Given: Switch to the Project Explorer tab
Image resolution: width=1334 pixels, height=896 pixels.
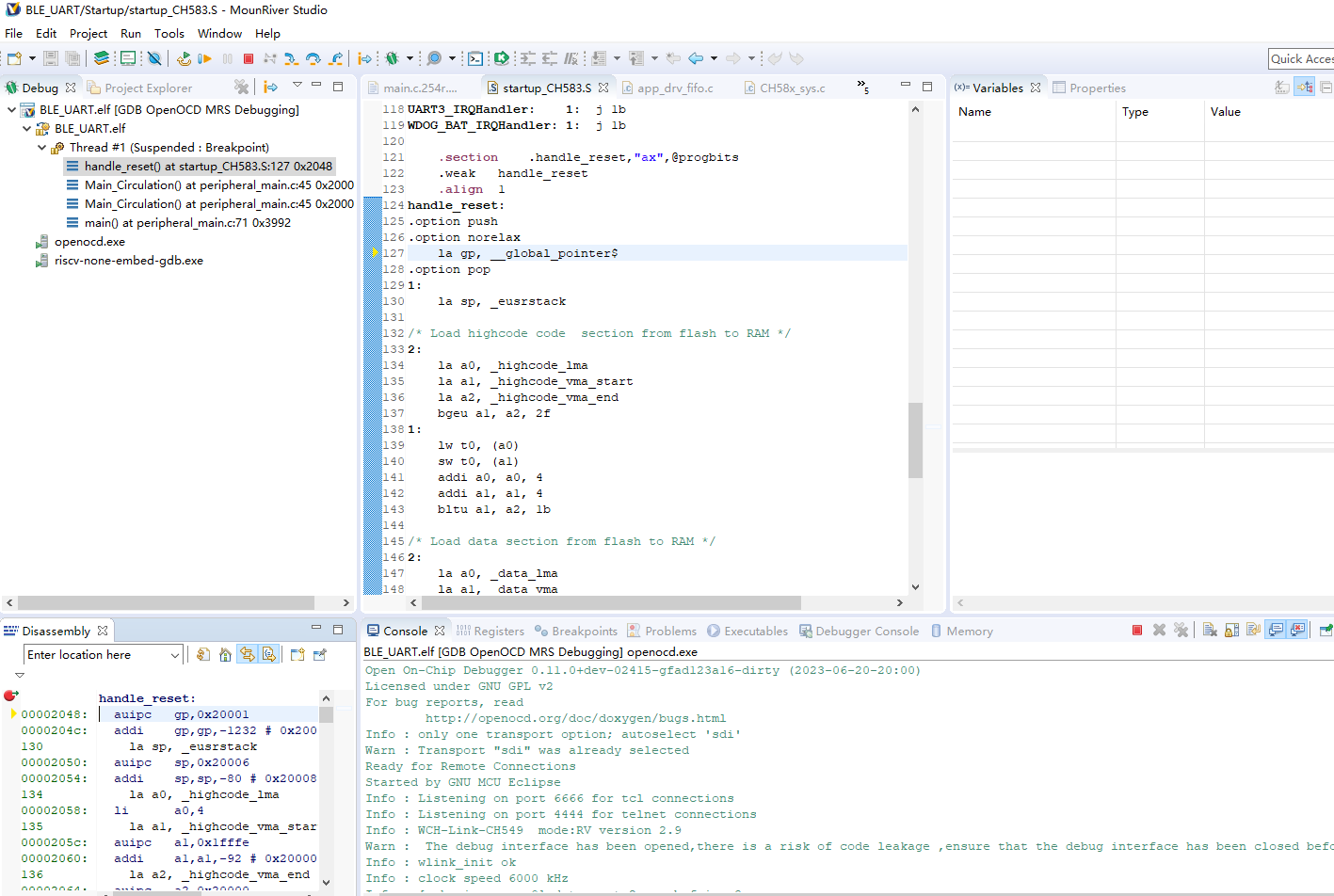Looking at the screenshot, I should (x=139, y=88).
